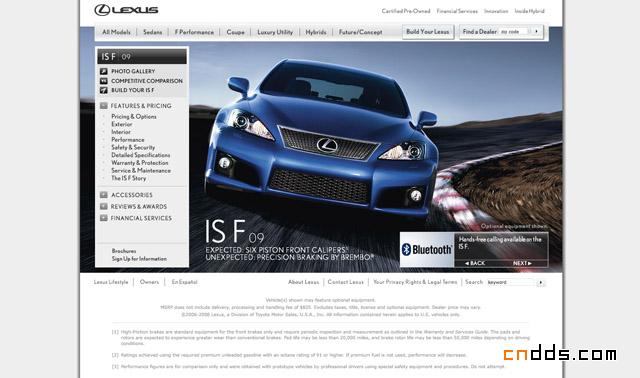Screen dimensions: 640x378
Task: Expand the Reviews & Awards section
Action: click(x=104, y=207)
